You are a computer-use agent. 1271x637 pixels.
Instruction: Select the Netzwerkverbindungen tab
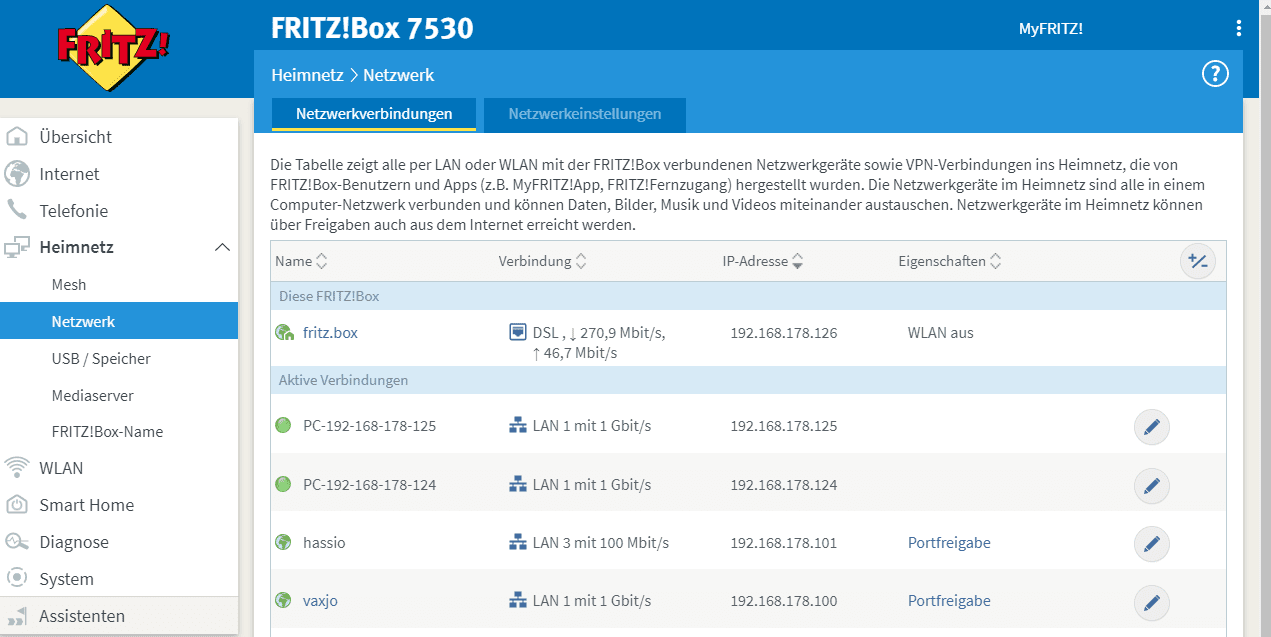pos(374,114)
